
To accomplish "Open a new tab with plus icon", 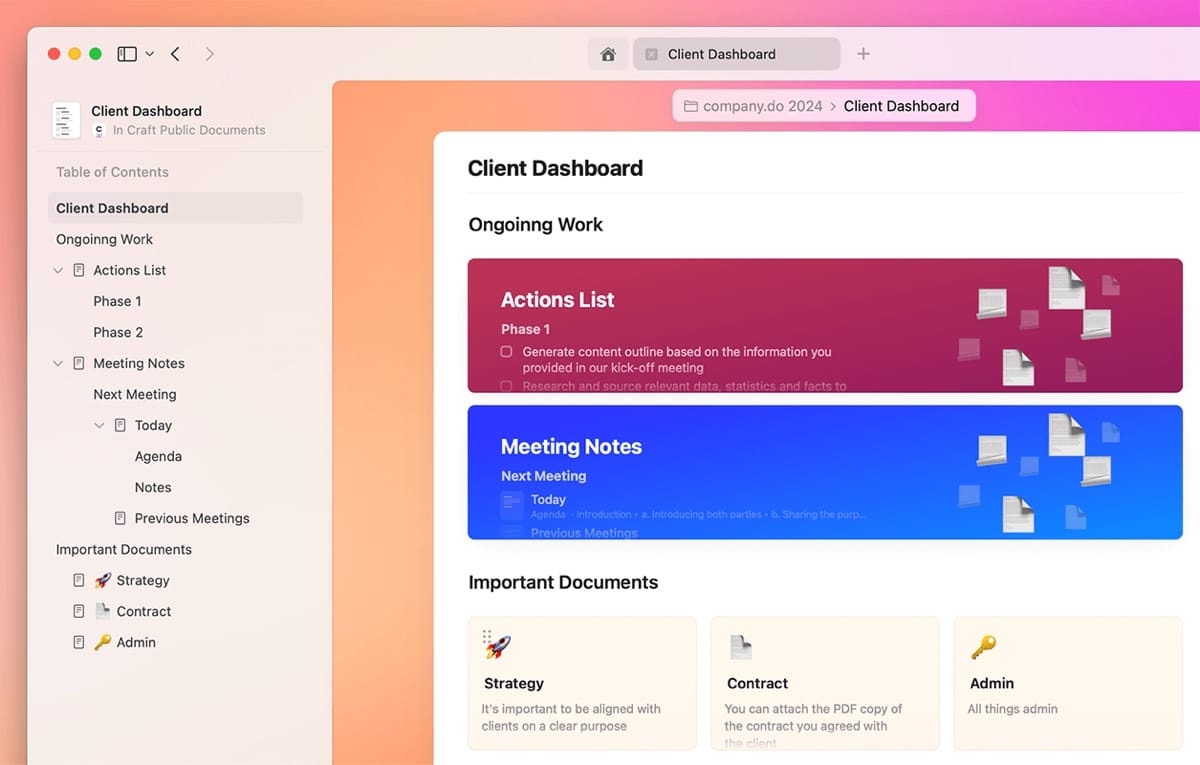I will 864,54.
